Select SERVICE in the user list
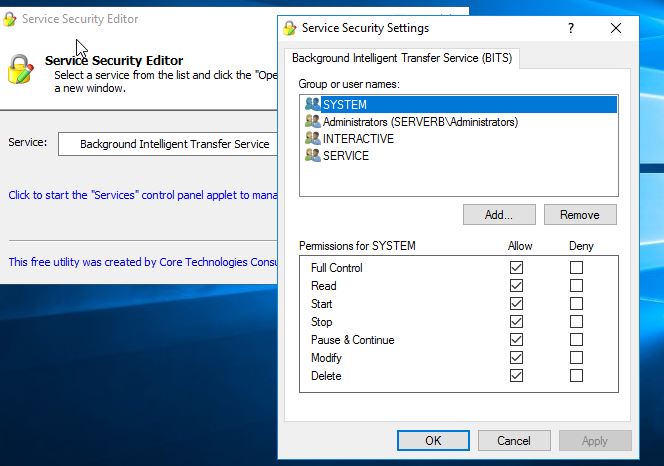Image resolution: width=664 pixels, height=466 pixels. 460,155
